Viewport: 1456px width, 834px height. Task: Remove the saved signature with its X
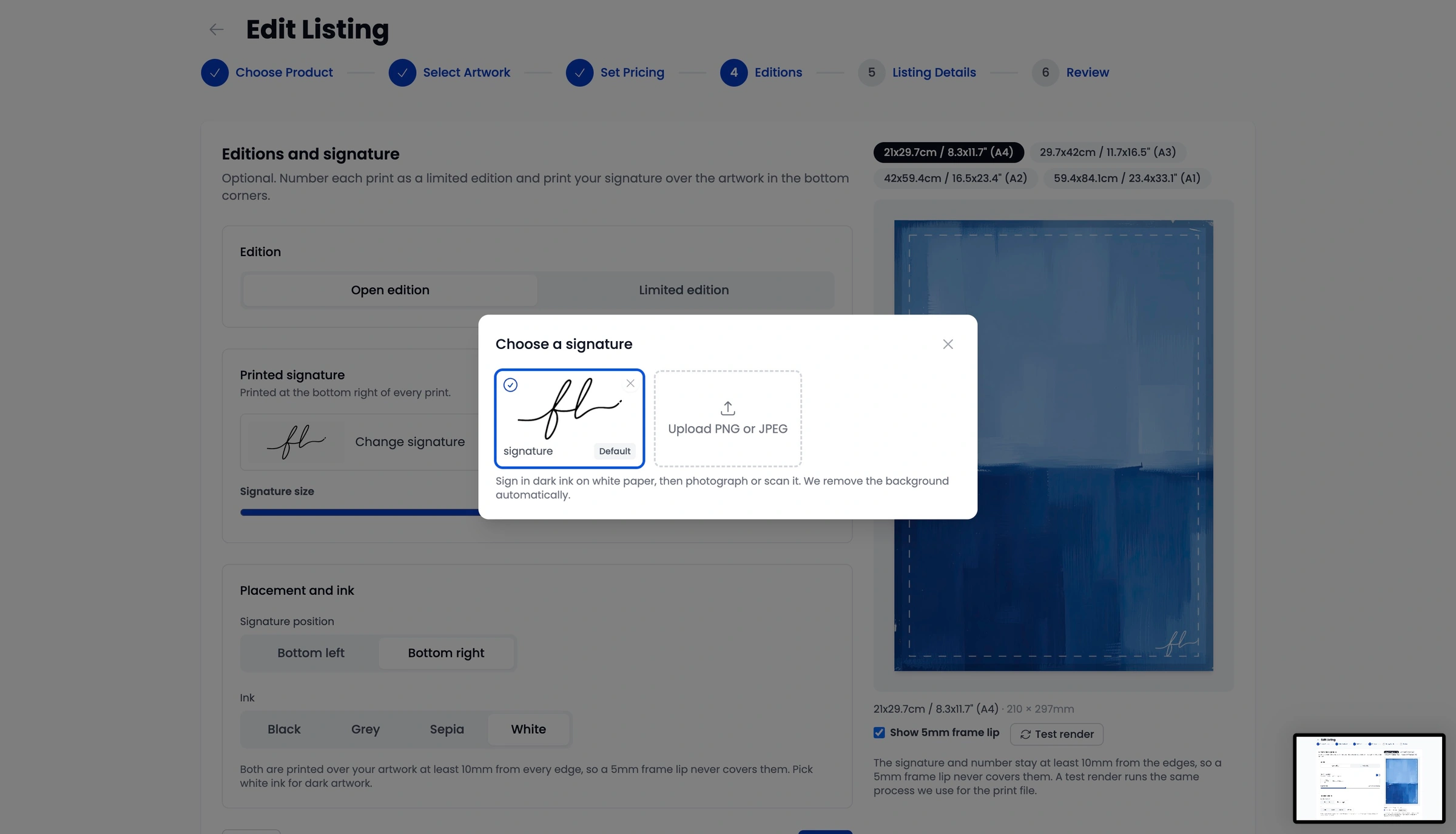point(630,383)
